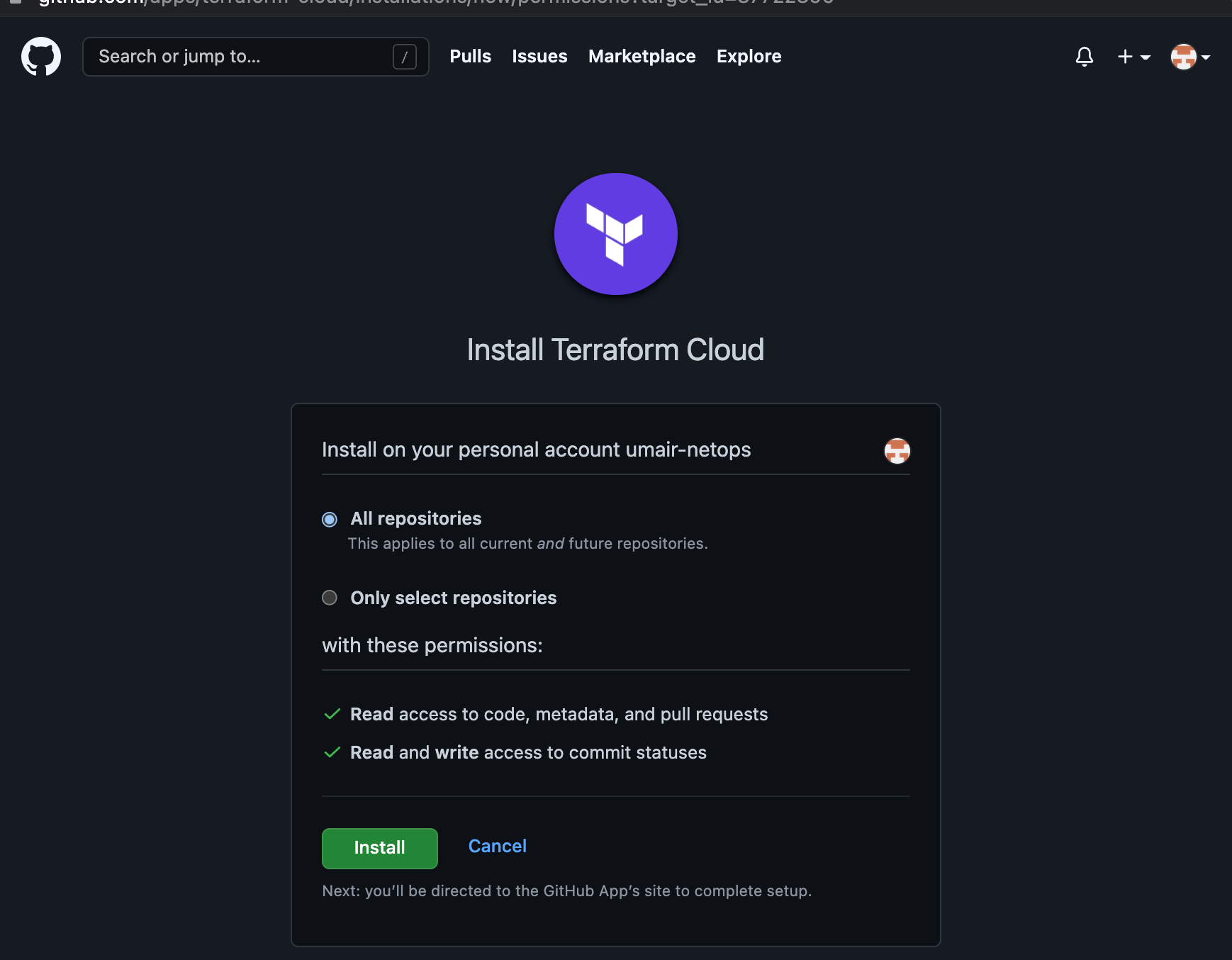Viewport: 1232px width, 960px height.
Task: Click the slash shortcut key icon
Action: [x=405, y=57]
